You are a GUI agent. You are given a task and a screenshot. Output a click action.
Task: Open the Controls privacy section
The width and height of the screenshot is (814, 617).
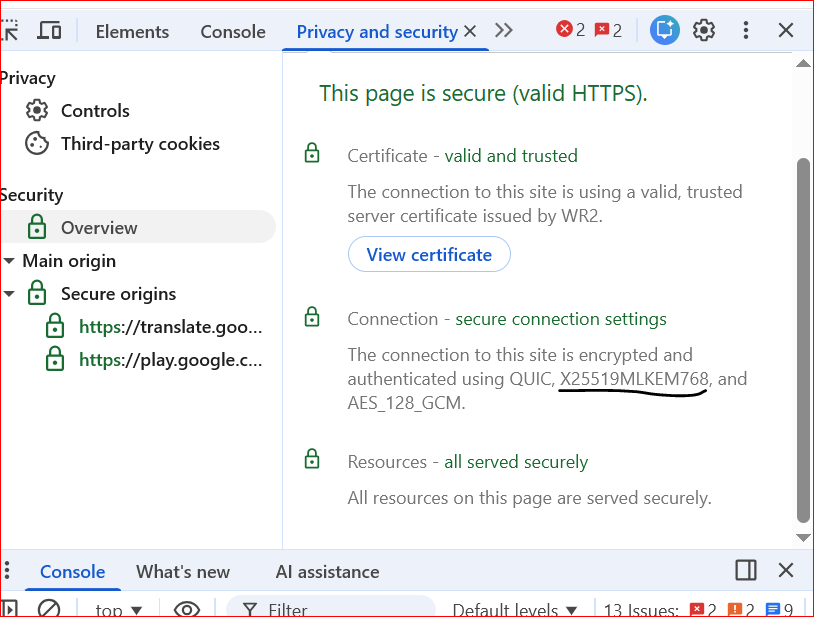point(95,111)
